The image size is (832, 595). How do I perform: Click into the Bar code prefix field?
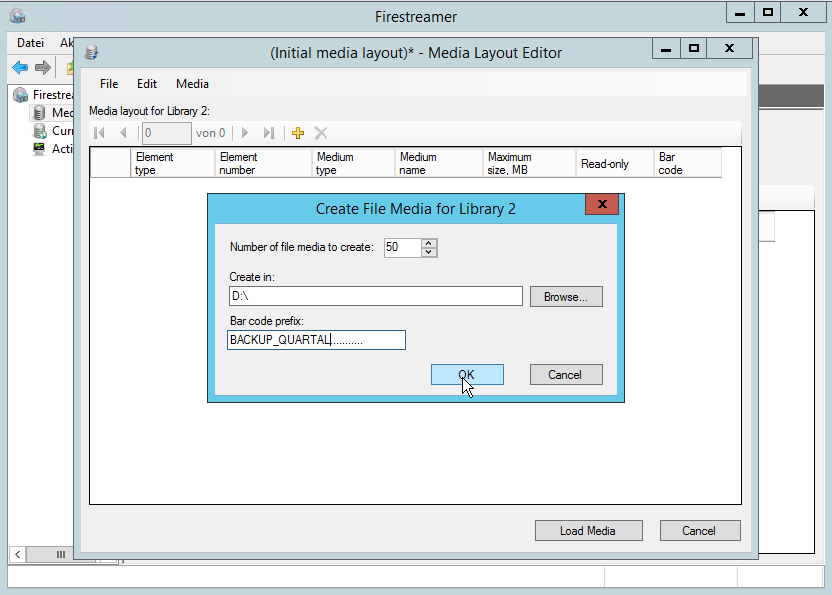coord(316,341)
